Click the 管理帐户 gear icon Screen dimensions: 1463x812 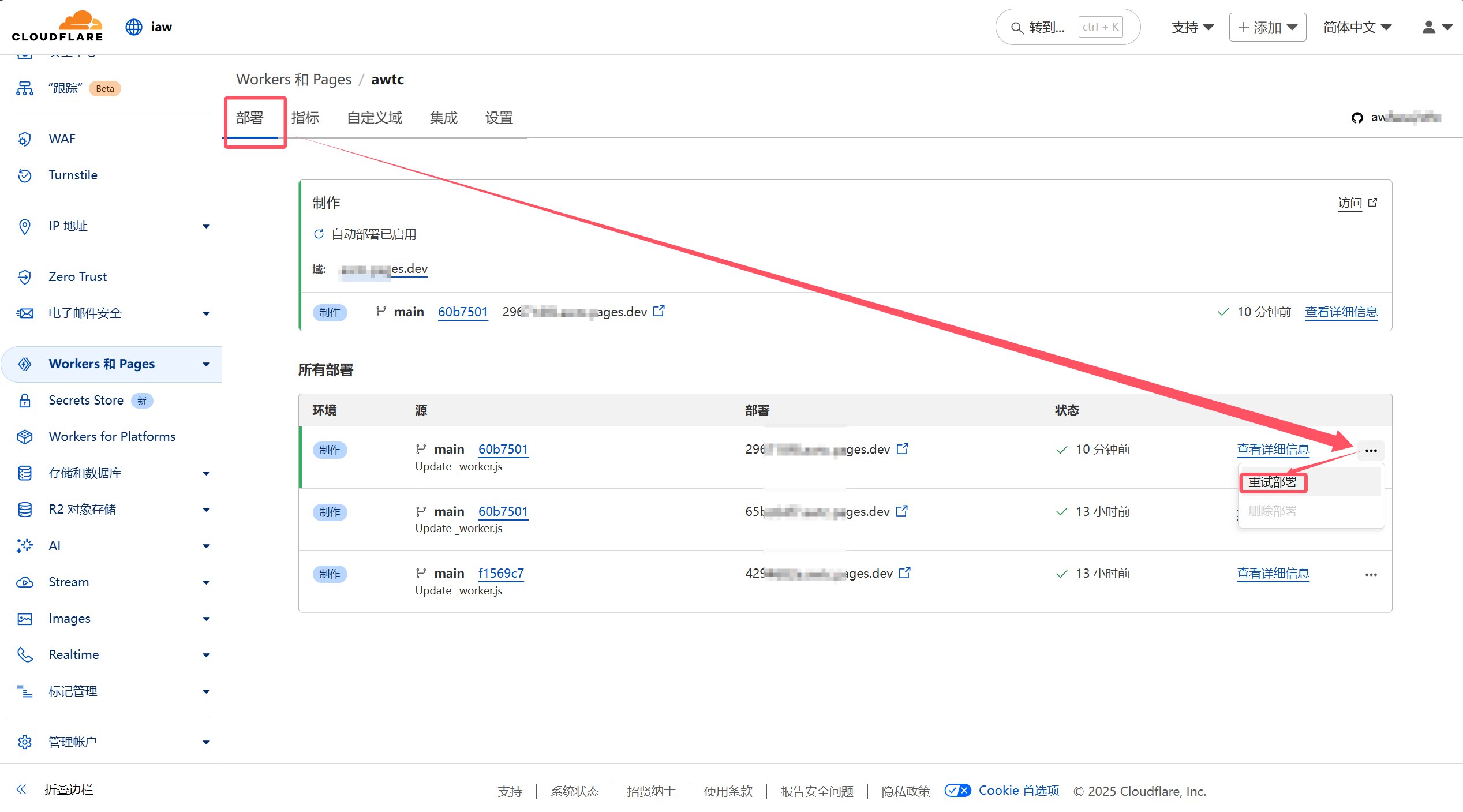point(25,742)
